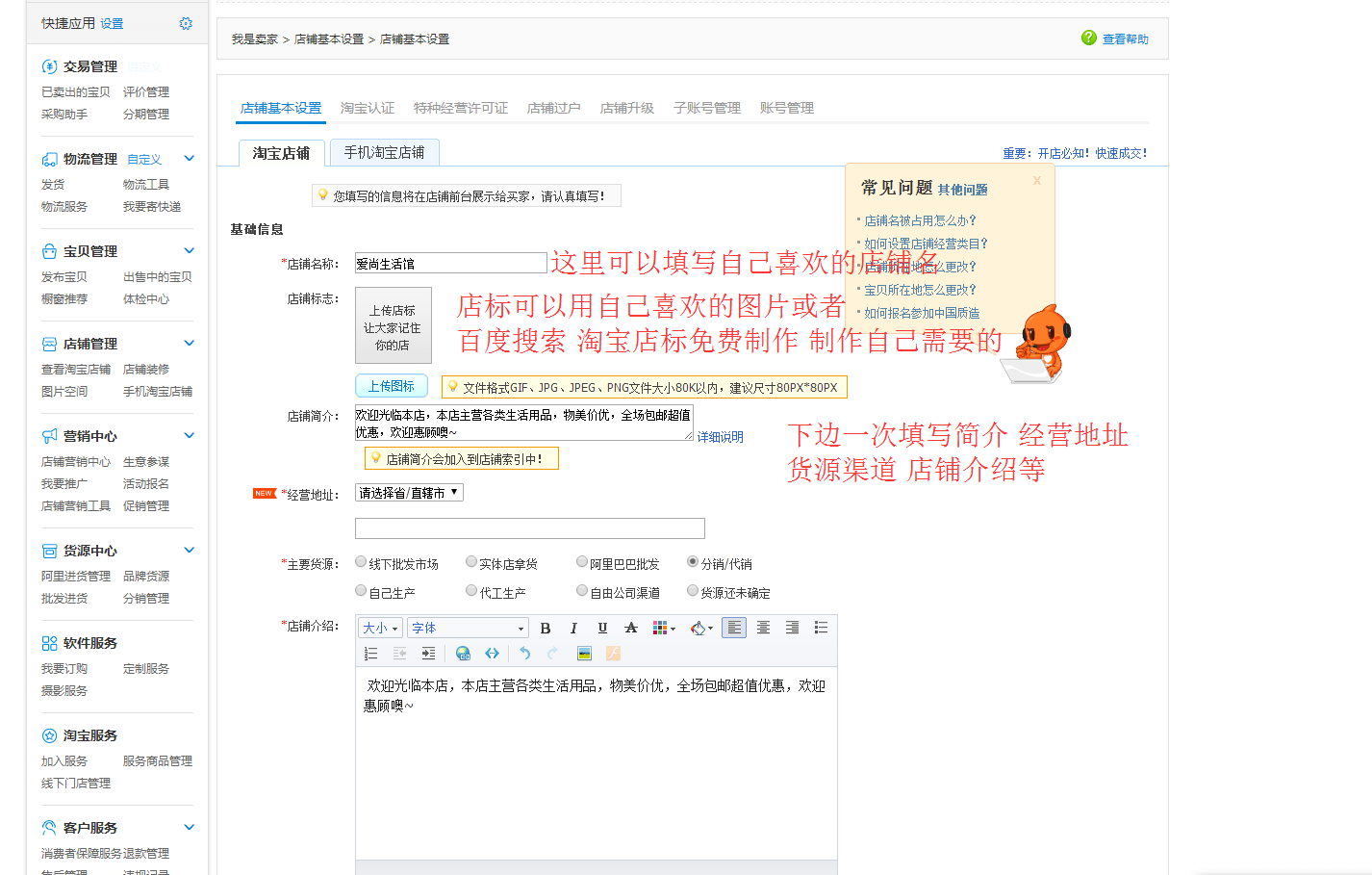The height and width of the screenshot is (875, 1372).
Task: Center-align text in editor
Action: click(763, 628)
